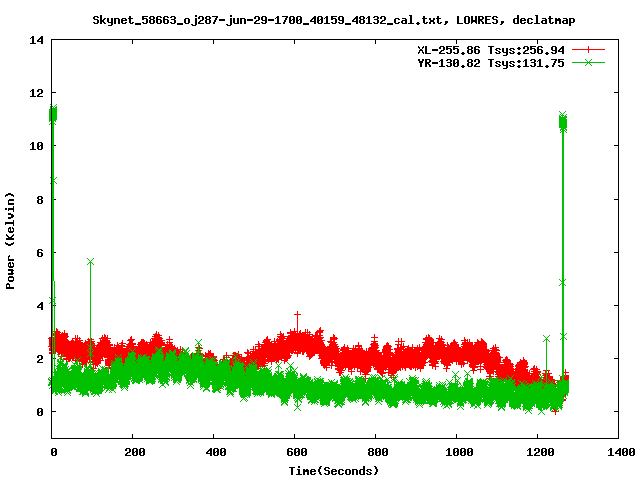Click the red legend line sample
The width and height of the screenshot is (640, 480).
[588, 50]
